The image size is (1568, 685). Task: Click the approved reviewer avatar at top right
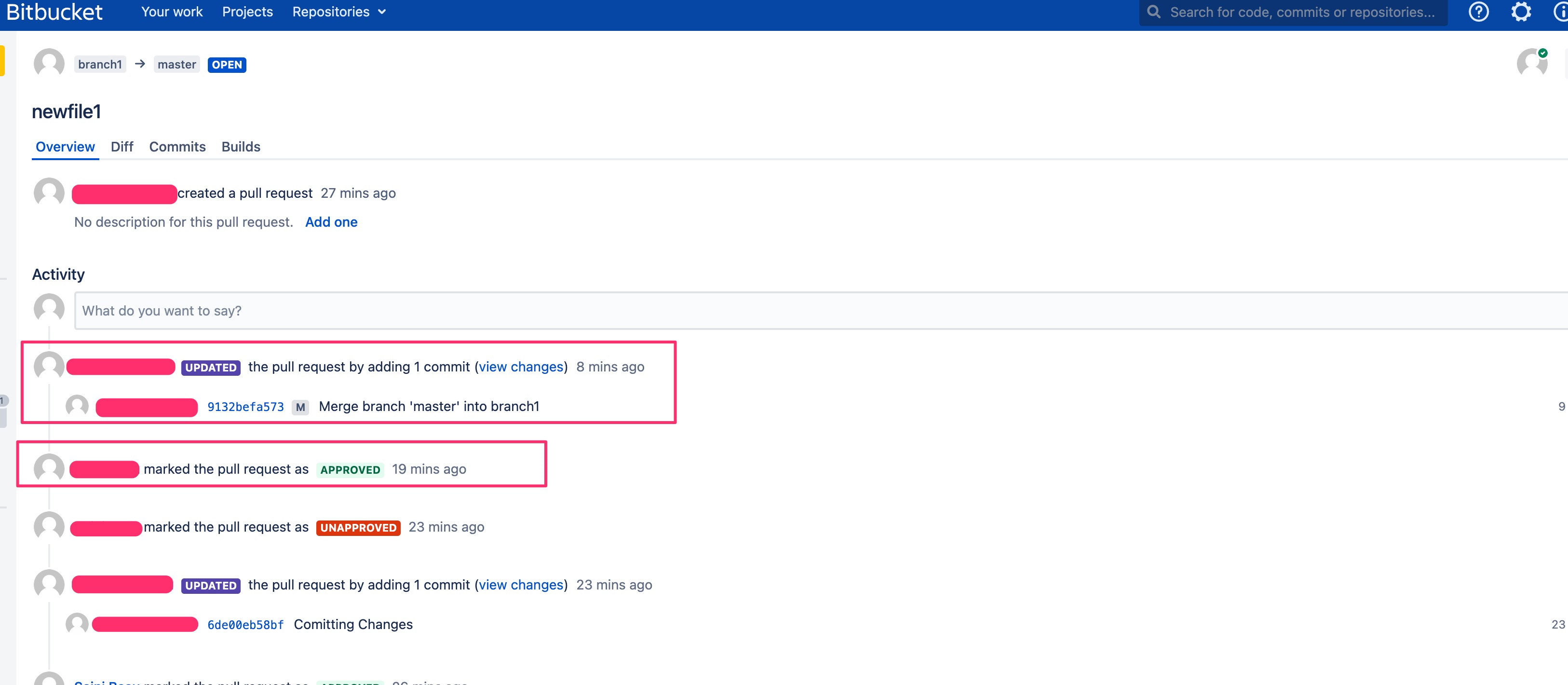(1531, 63)
